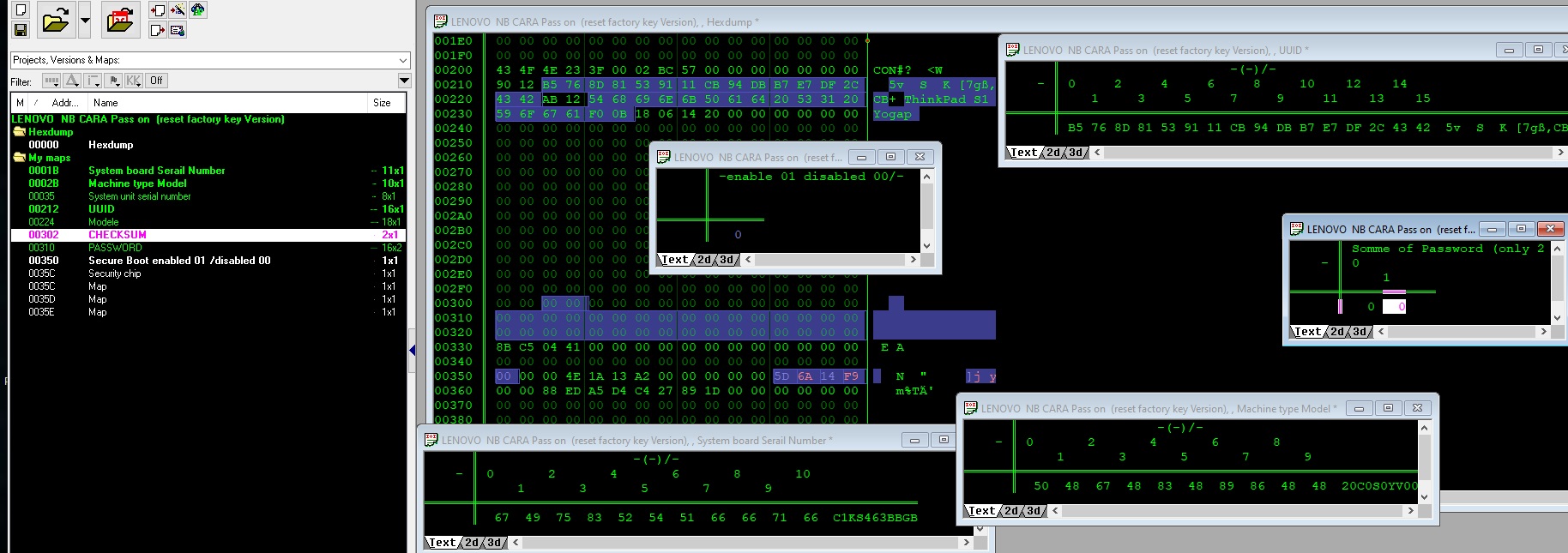Screen dimensions: 1568x553
Task: Click the send by e-mail icon
Action: (x=178, y=30)
